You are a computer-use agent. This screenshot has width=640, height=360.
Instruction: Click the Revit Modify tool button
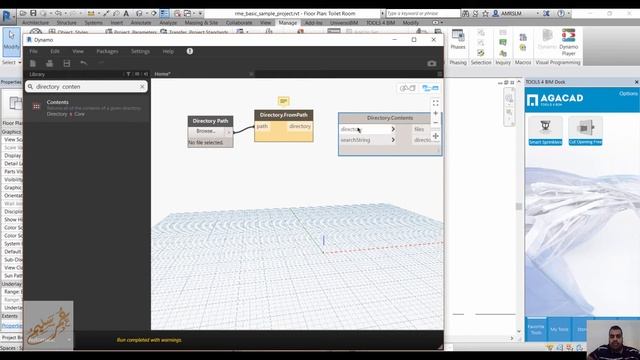pos(11,42)
